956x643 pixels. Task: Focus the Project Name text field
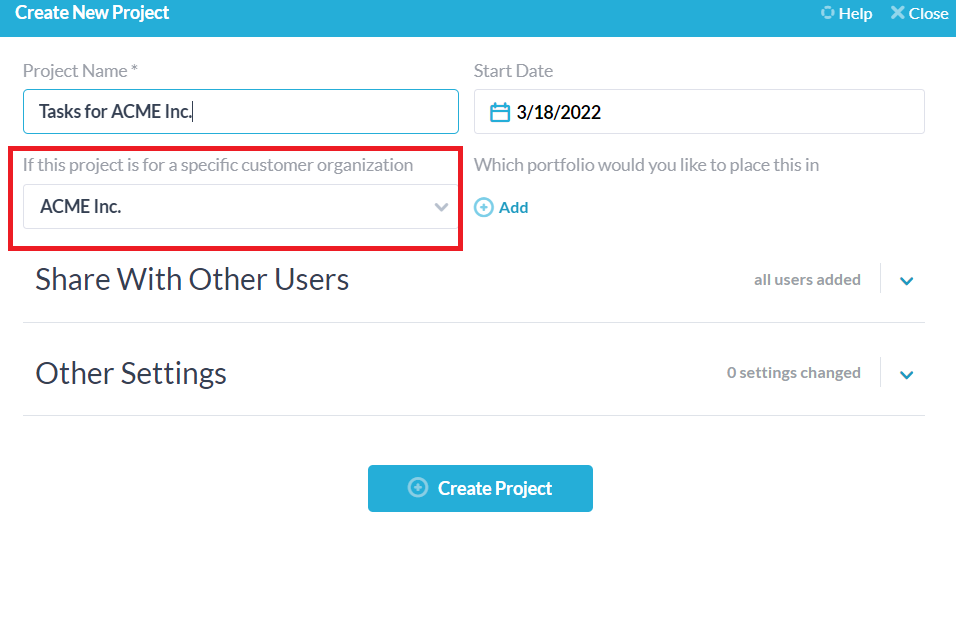point(240,112)
